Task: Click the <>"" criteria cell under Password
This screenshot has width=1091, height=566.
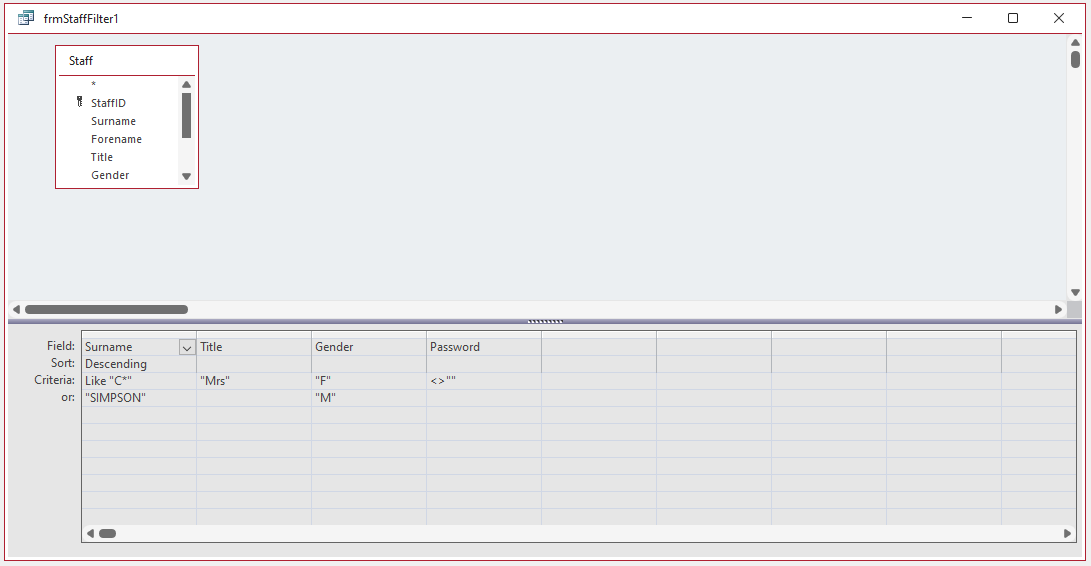Action: point(484,381)
